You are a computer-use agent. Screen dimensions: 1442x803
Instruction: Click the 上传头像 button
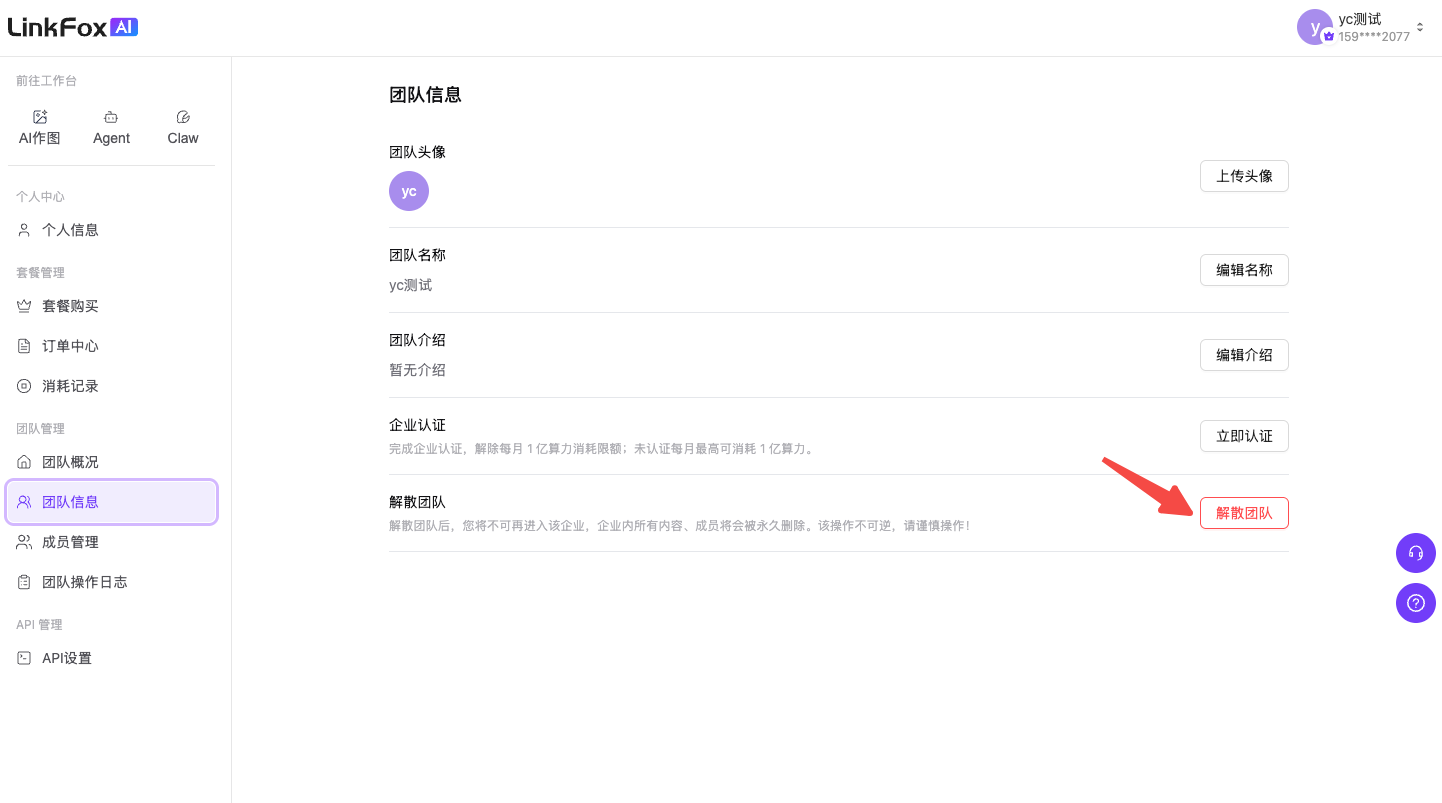tap(1244, 176)
